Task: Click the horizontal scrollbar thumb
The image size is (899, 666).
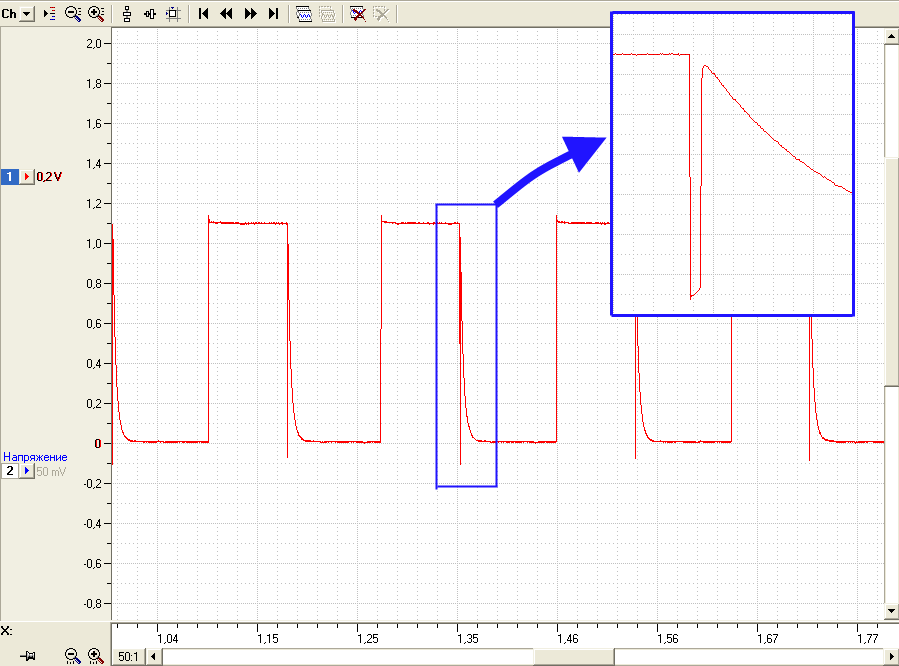Action: coord(574,656)
